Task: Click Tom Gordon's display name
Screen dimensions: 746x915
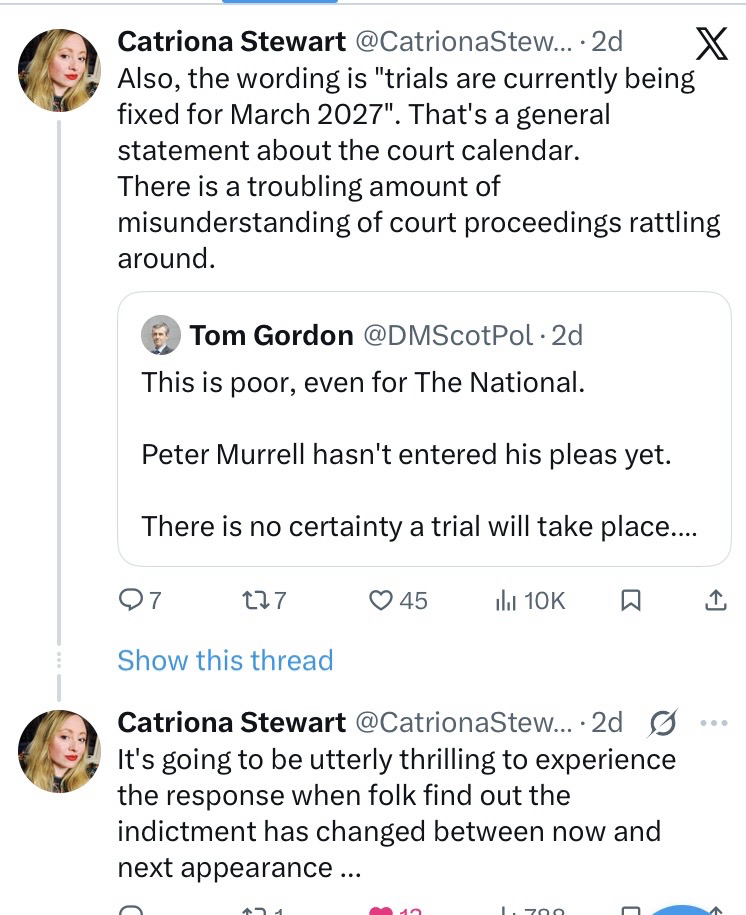Action: point(271,335)
